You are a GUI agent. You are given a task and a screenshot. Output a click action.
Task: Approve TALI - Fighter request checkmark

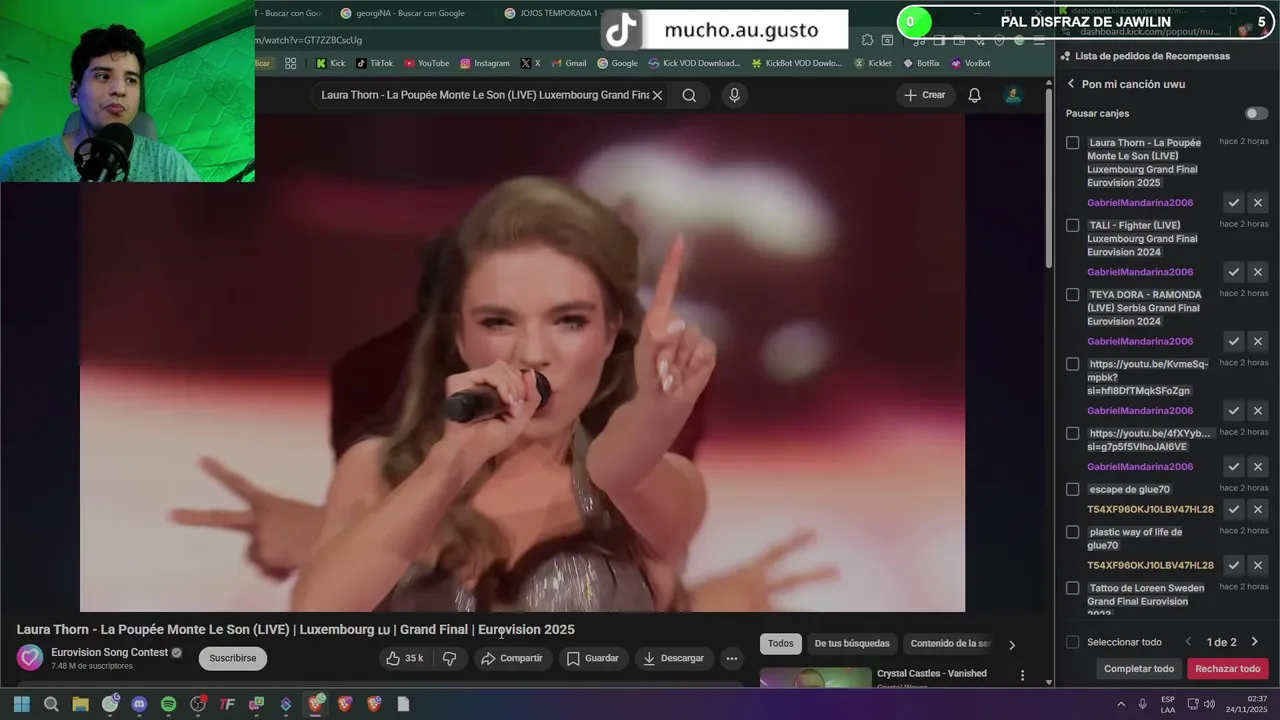(1234, 272)
